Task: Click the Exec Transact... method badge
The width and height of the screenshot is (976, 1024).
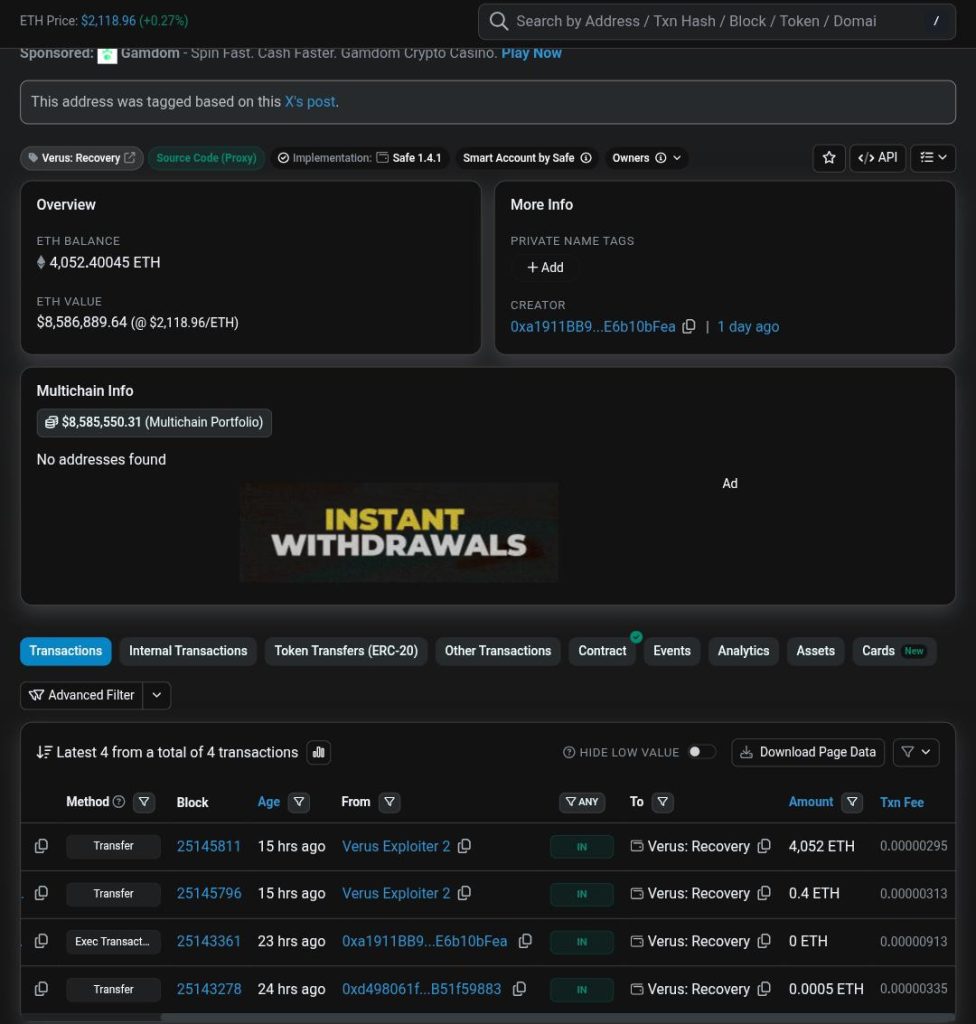Action: coord(113,942)
